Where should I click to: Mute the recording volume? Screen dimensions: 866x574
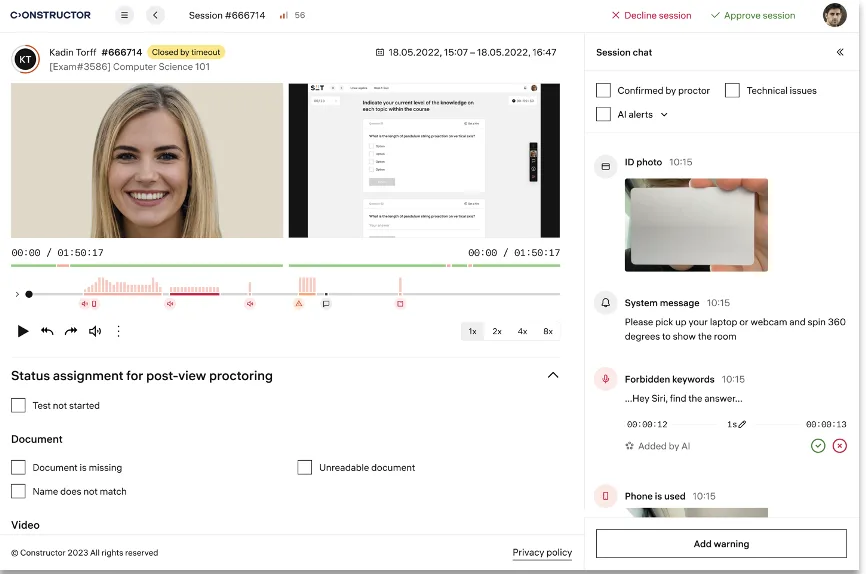coord(95,331)
